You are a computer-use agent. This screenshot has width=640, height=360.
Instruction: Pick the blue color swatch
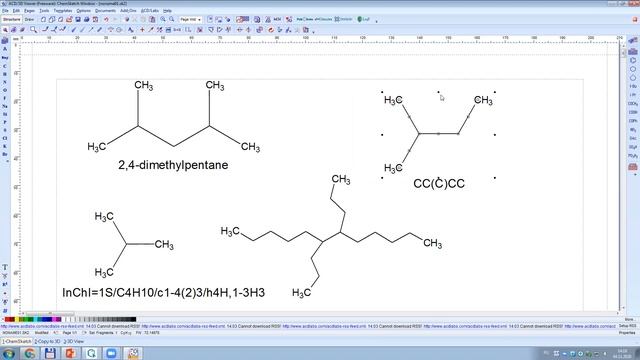tap(44, 319)
